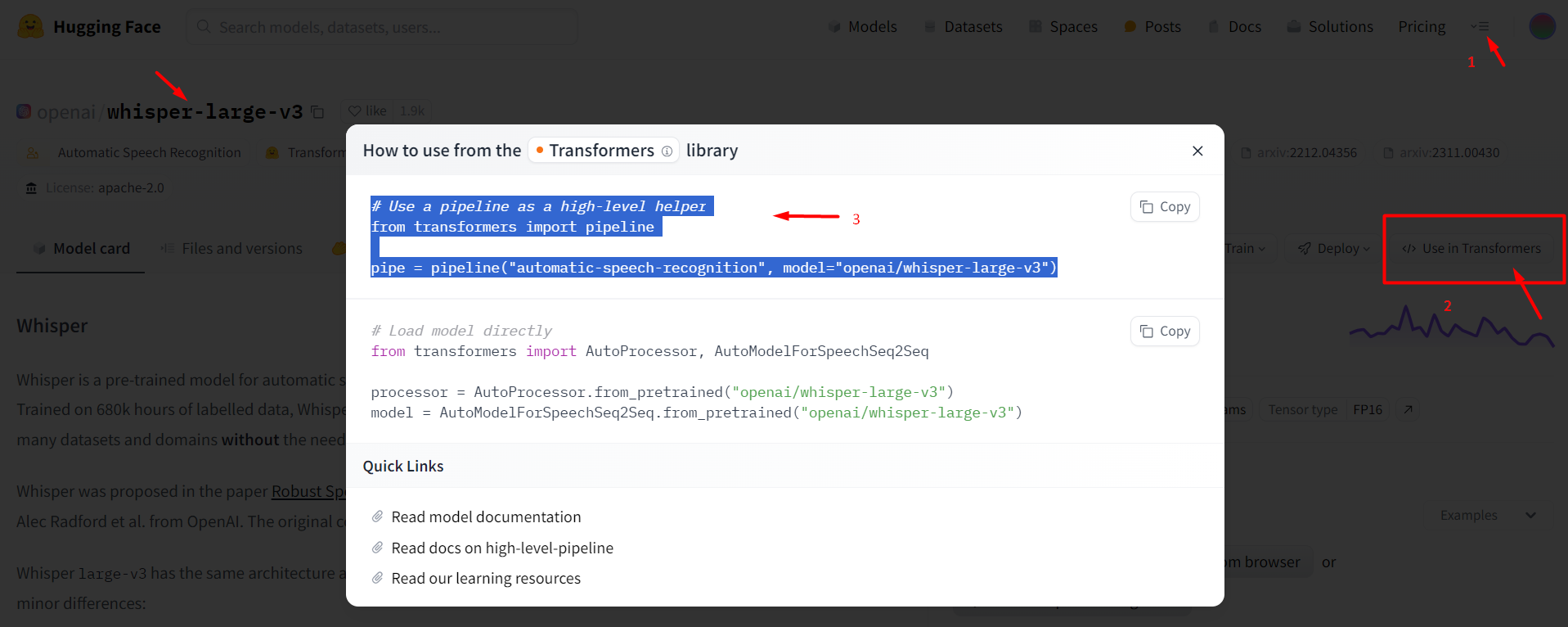Open the Datasets menu item

(x=963, y=27)
